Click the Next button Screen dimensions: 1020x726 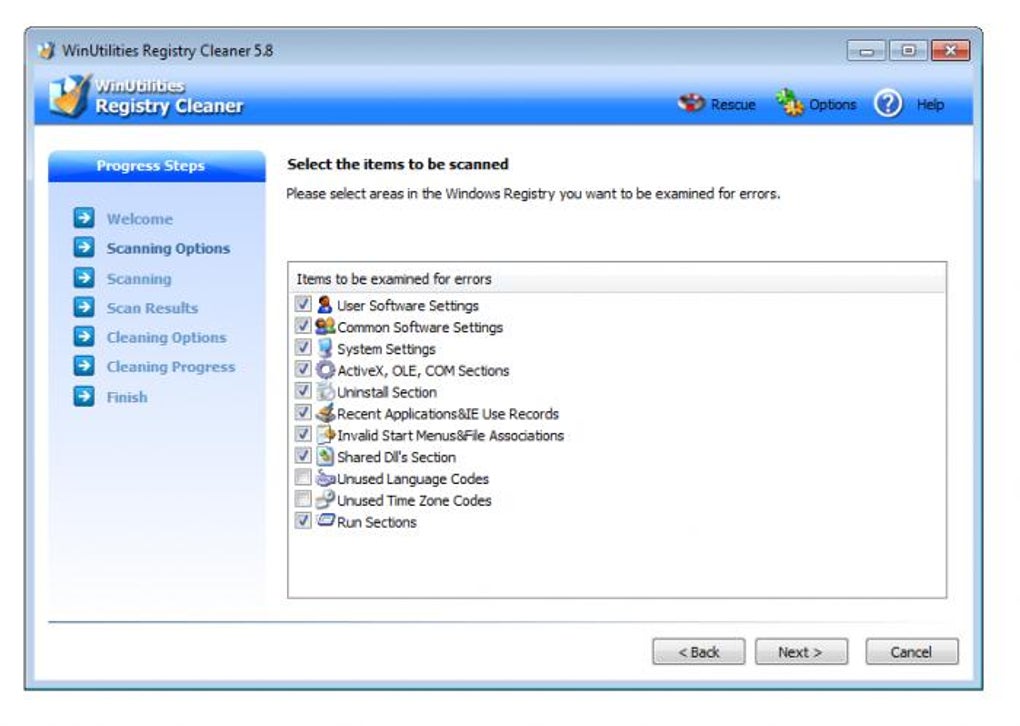click(x=800, y=651)
